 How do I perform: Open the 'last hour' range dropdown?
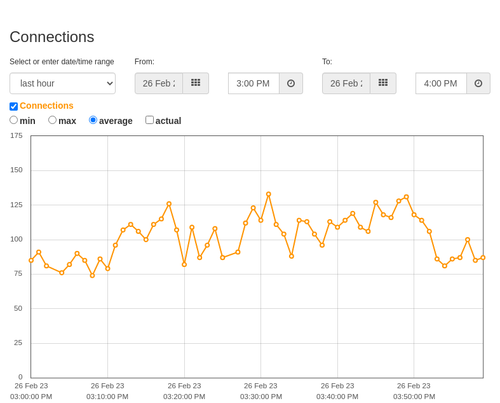pyautogui.click(x=63, y=83)
